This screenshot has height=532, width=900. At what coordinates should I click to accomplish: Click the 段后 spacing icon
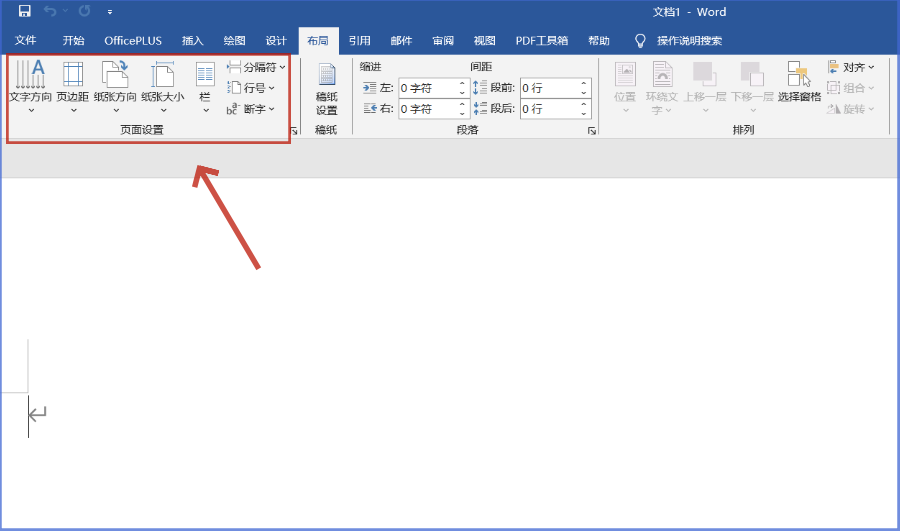pos(480,108)
